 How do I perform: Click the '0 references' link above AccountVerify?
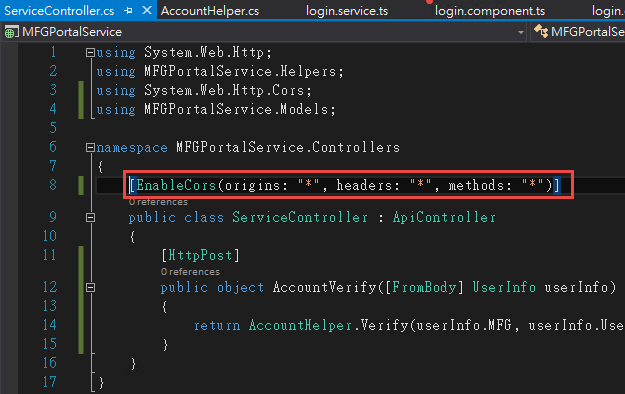click(x=190, y=272)
